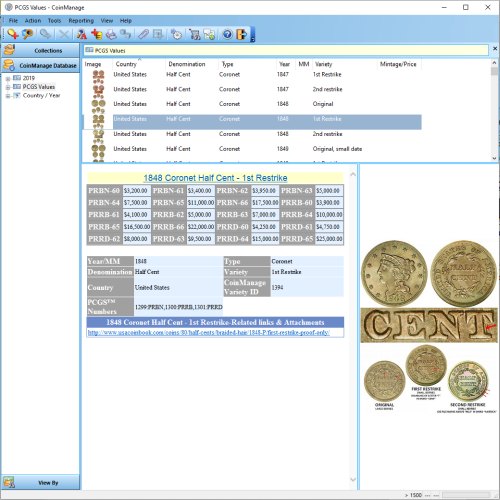
Task: Click the toolbar overflow options arrow
Action: tap(252, 35)
